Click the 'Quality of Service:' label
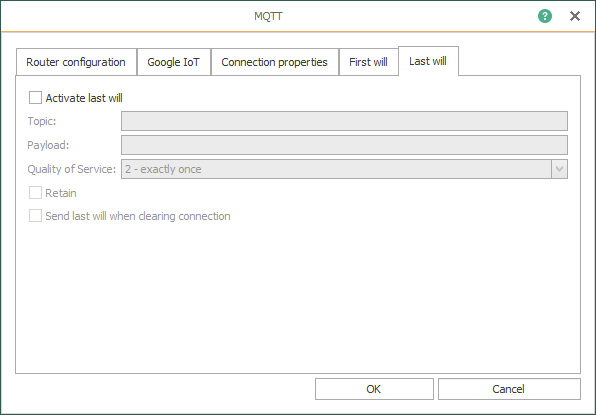Screen dimensions: 596x415 click(71, 169)
